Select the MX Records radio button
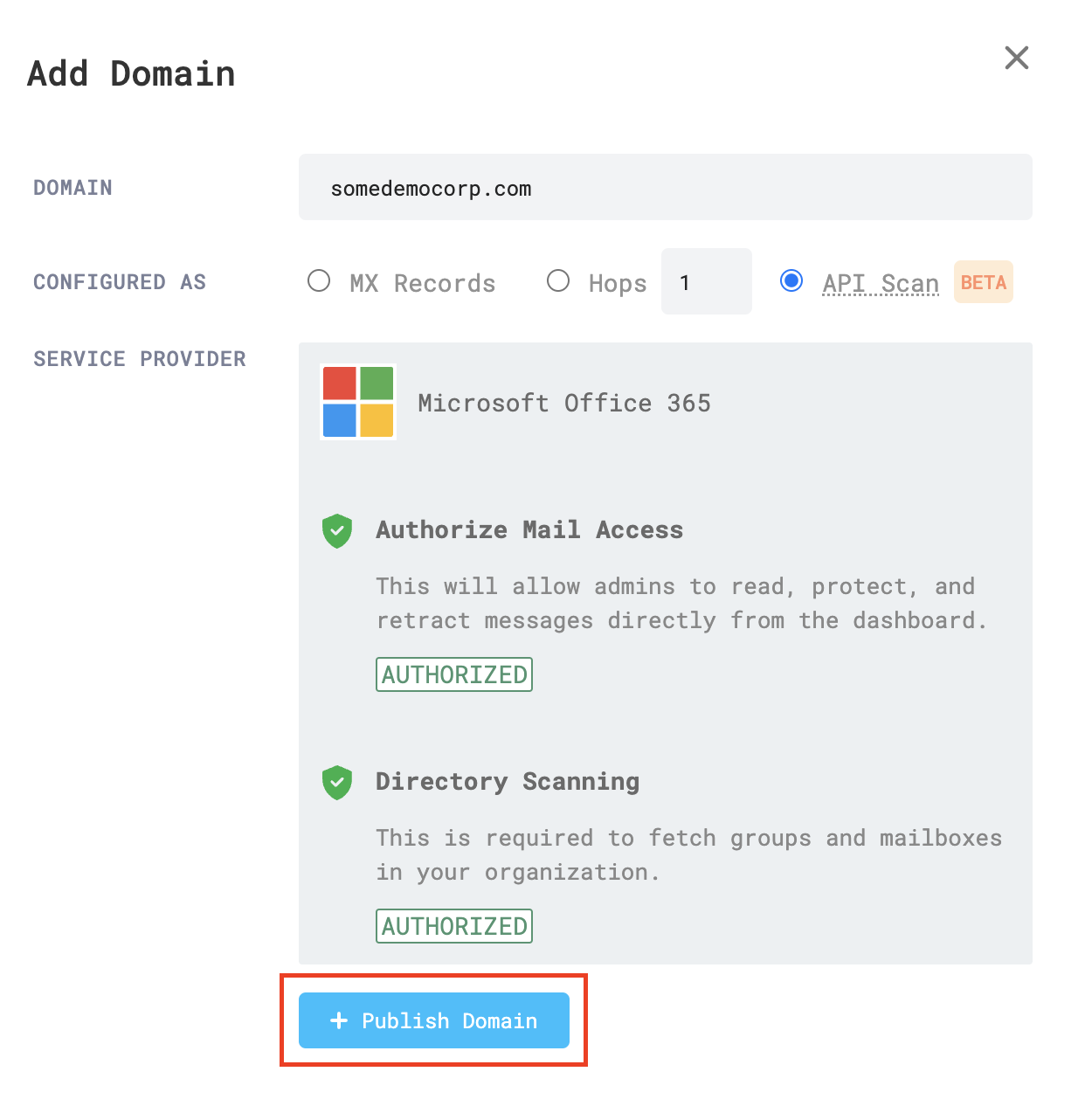This screenshot has width=1078, height=1120. [x=319, y=280]
